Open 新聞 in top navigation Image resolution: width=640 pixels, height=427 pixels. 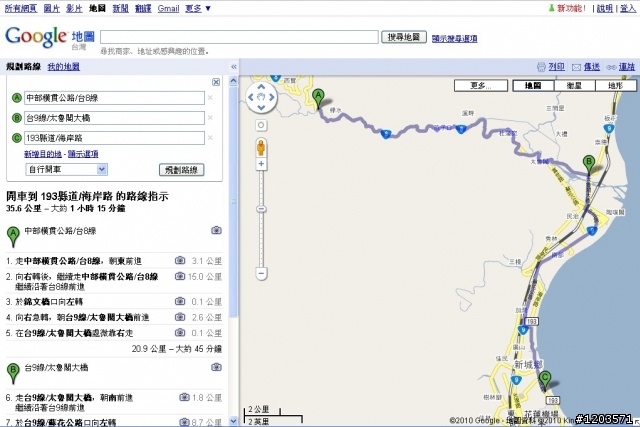click(120, 9)
